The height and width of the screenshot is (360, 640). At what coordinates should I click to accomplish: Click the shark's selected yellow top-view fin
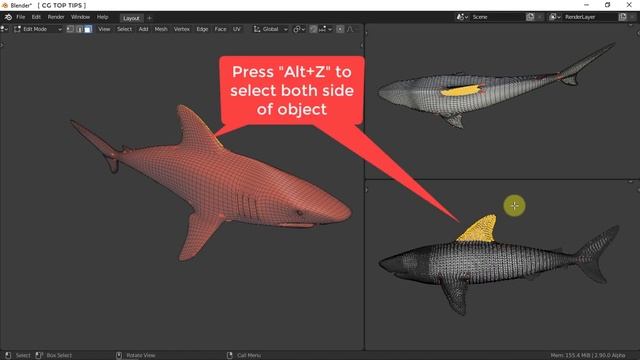pyautogui.click(x=460, y=90)
